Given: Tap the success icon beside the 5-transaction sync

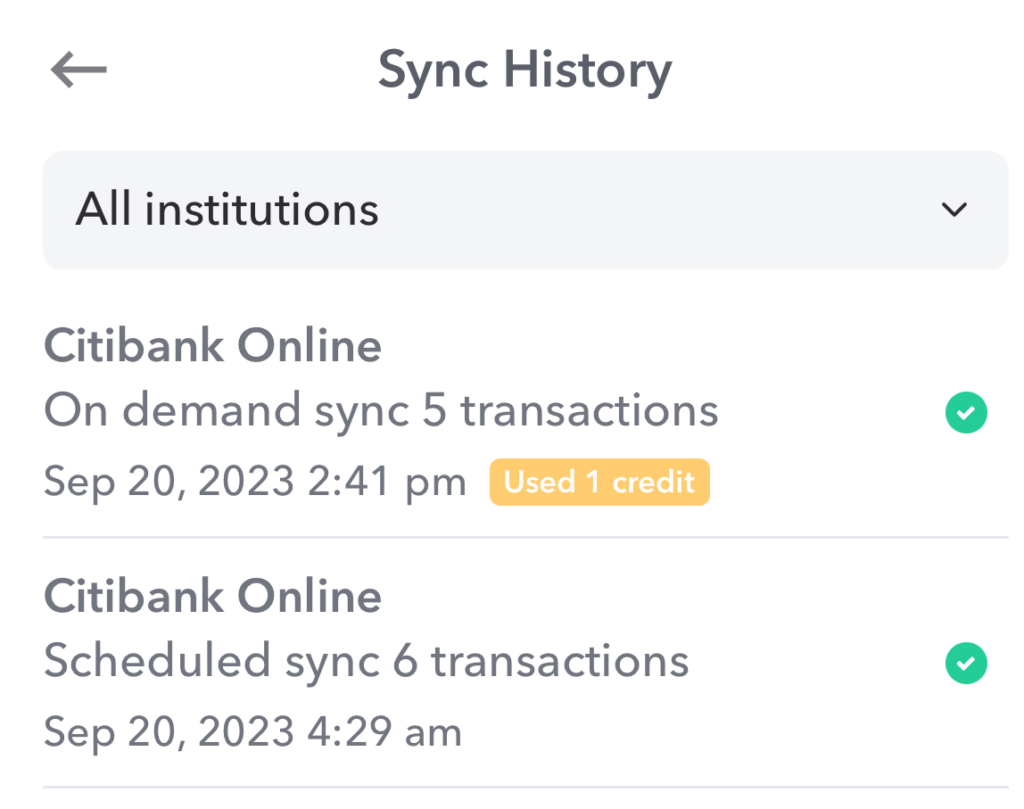Looking at the screenshot, I should (966, 411).
